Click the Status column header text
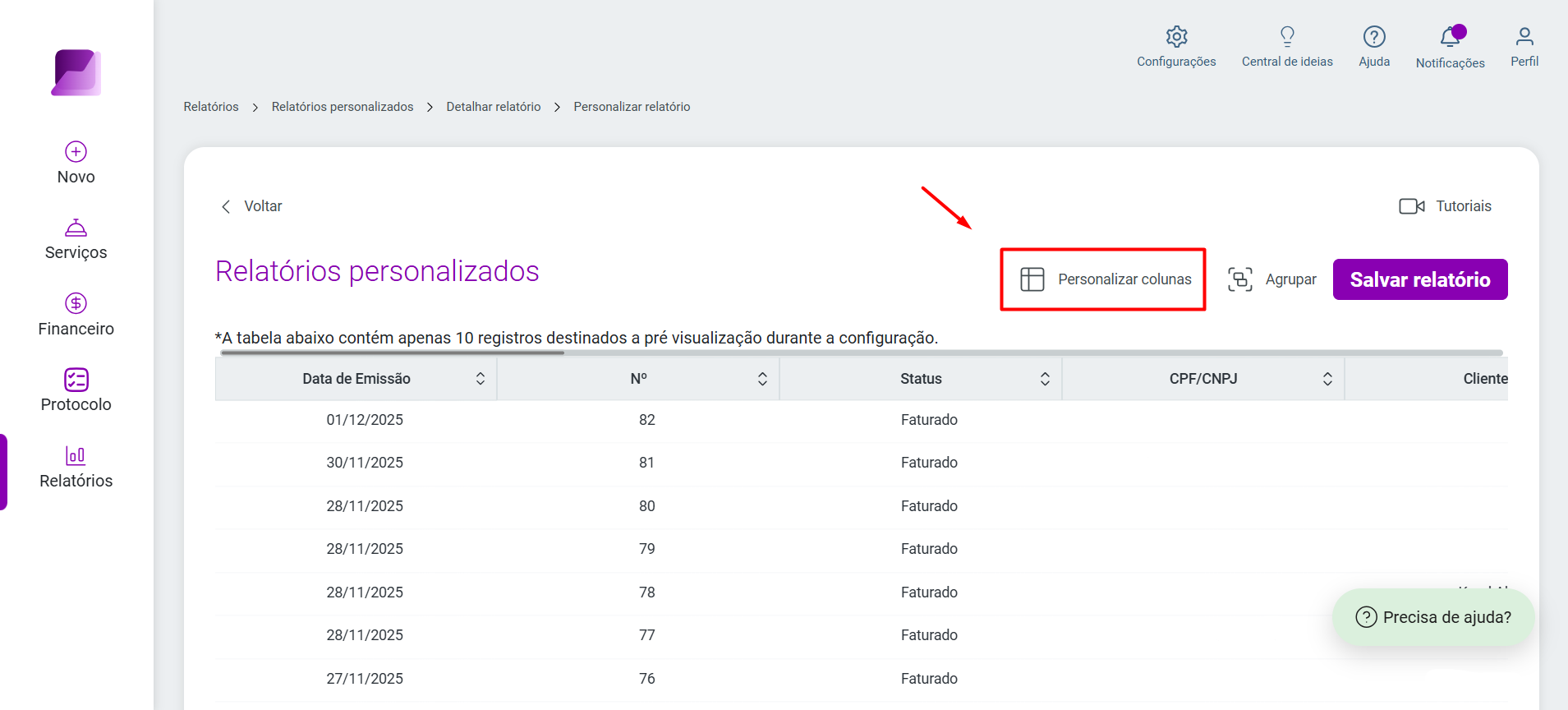1568x710 pixels. pos(921,379)
